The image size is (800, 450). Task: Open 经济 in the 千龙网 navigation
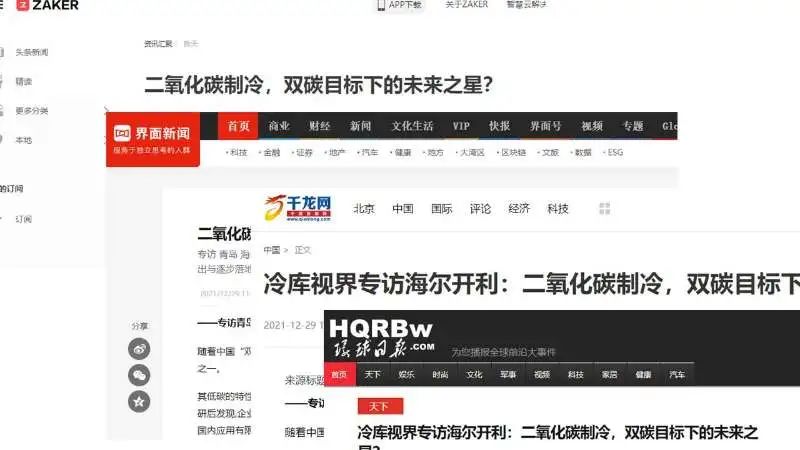[519, 209]
